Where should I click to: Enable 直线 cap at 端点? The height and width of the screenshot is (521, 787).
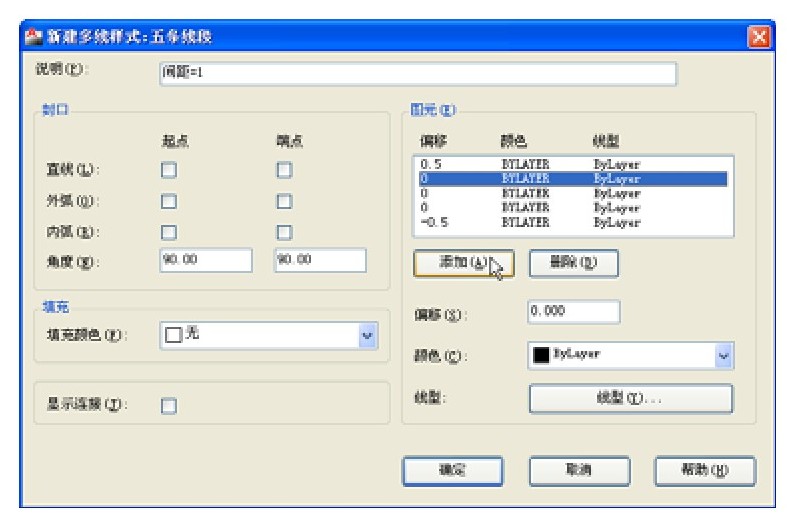click(x=284, y=170)
